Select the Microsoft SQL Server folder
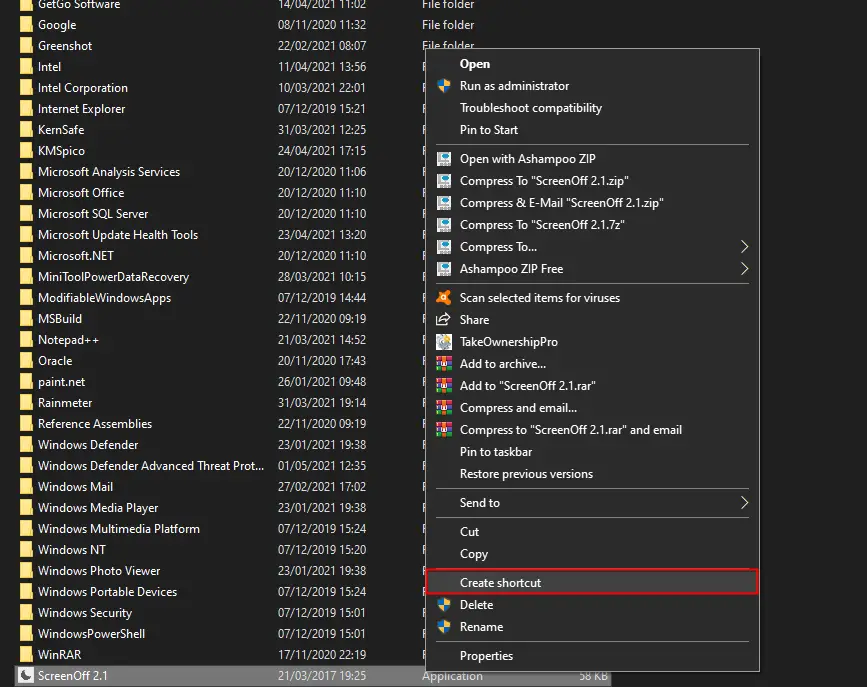The image size is (867, 687). point(93,214)
